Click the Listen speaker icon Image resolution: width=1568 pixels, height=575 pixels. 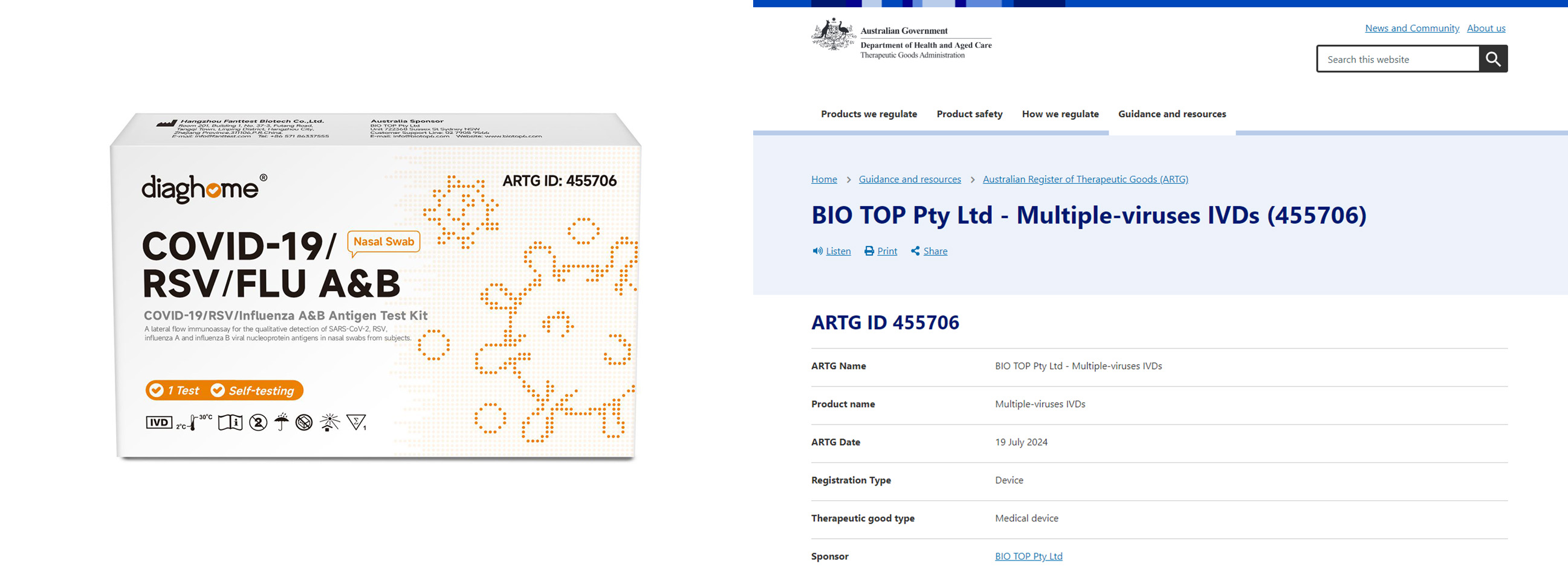pos(817,251)
